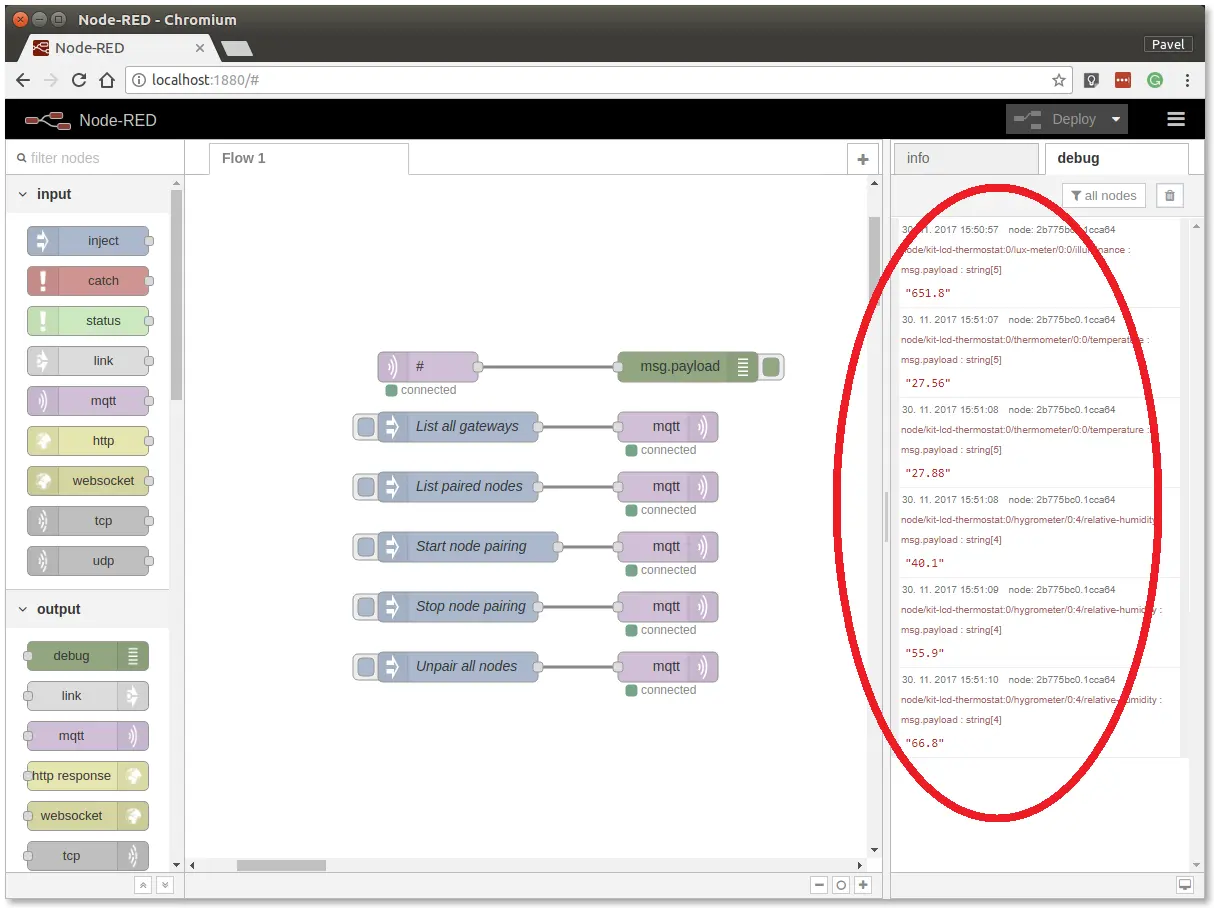Viewport: 1214px width, 908px height.
Task: Select the output tcp node in palette
Action: pyautogui.click(x=88, y=856)
